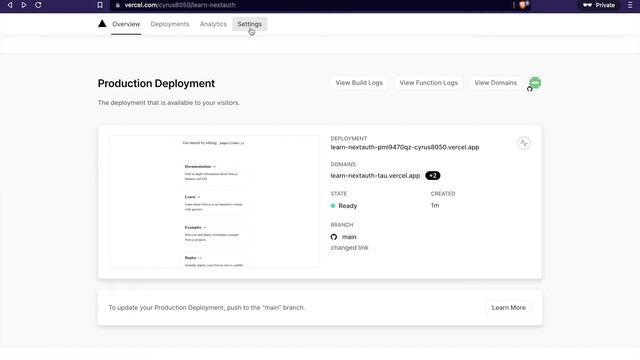Click the Private window indicator
This screenshot has height=360, width=640.
pos(599,5)
